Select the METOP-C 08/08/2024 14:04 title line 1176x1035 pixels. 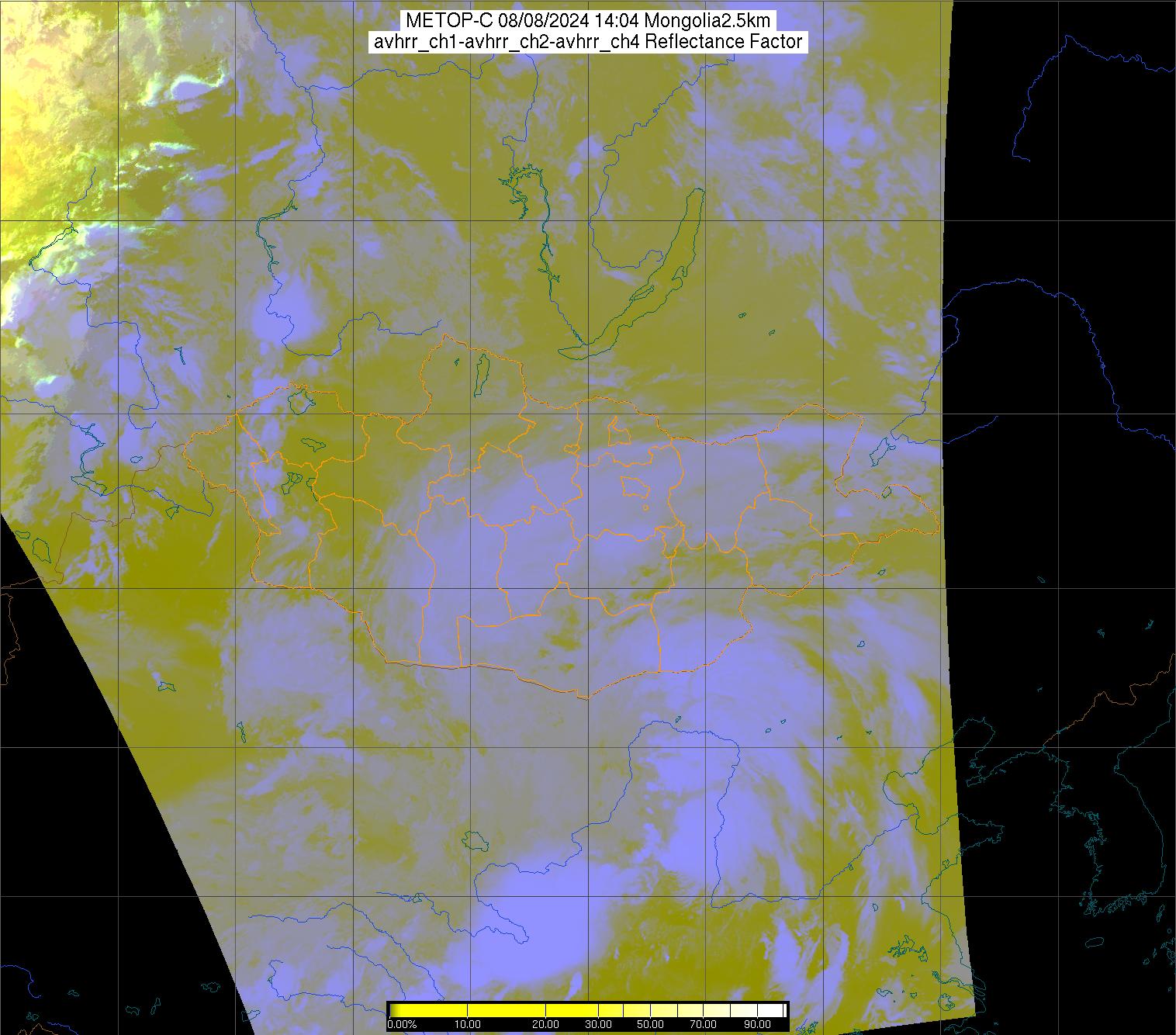(x=587, y=21)
